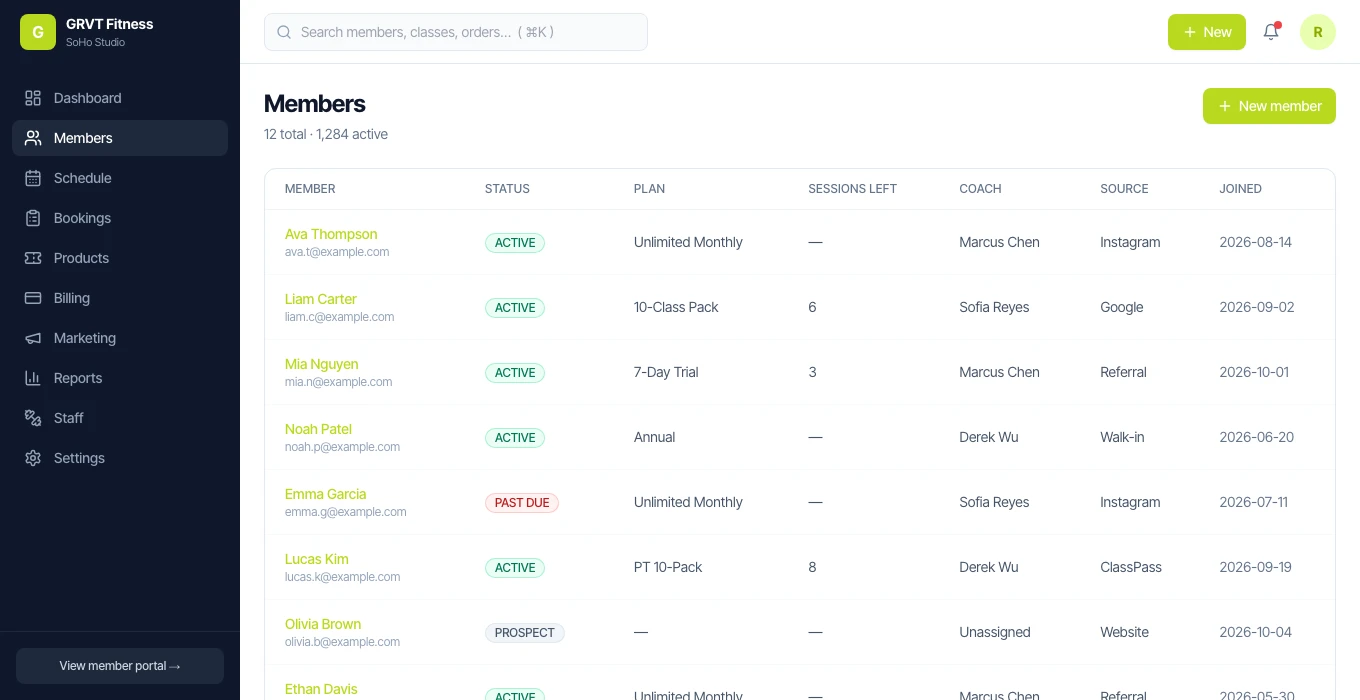Click the Bookings clipboard icon
The image size is (1360, 700).
(33, 218)
